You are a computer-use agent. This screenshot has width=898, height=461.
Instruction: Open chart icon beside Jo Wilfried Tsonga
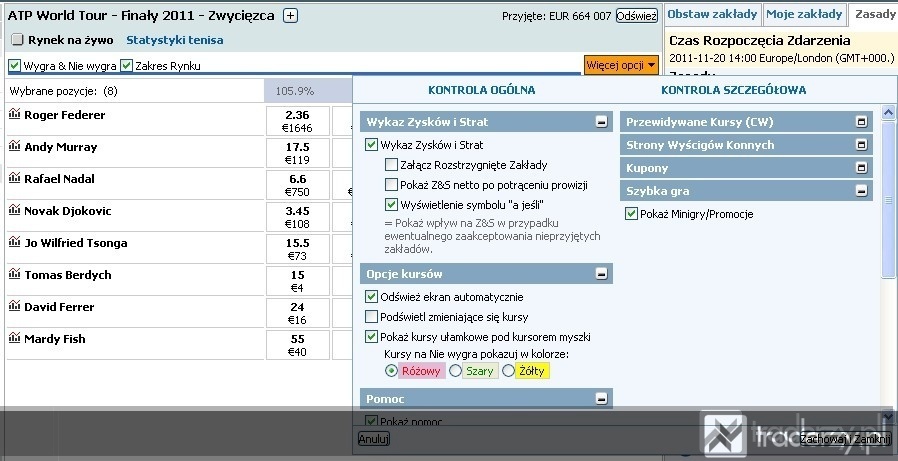coord(14,242)
